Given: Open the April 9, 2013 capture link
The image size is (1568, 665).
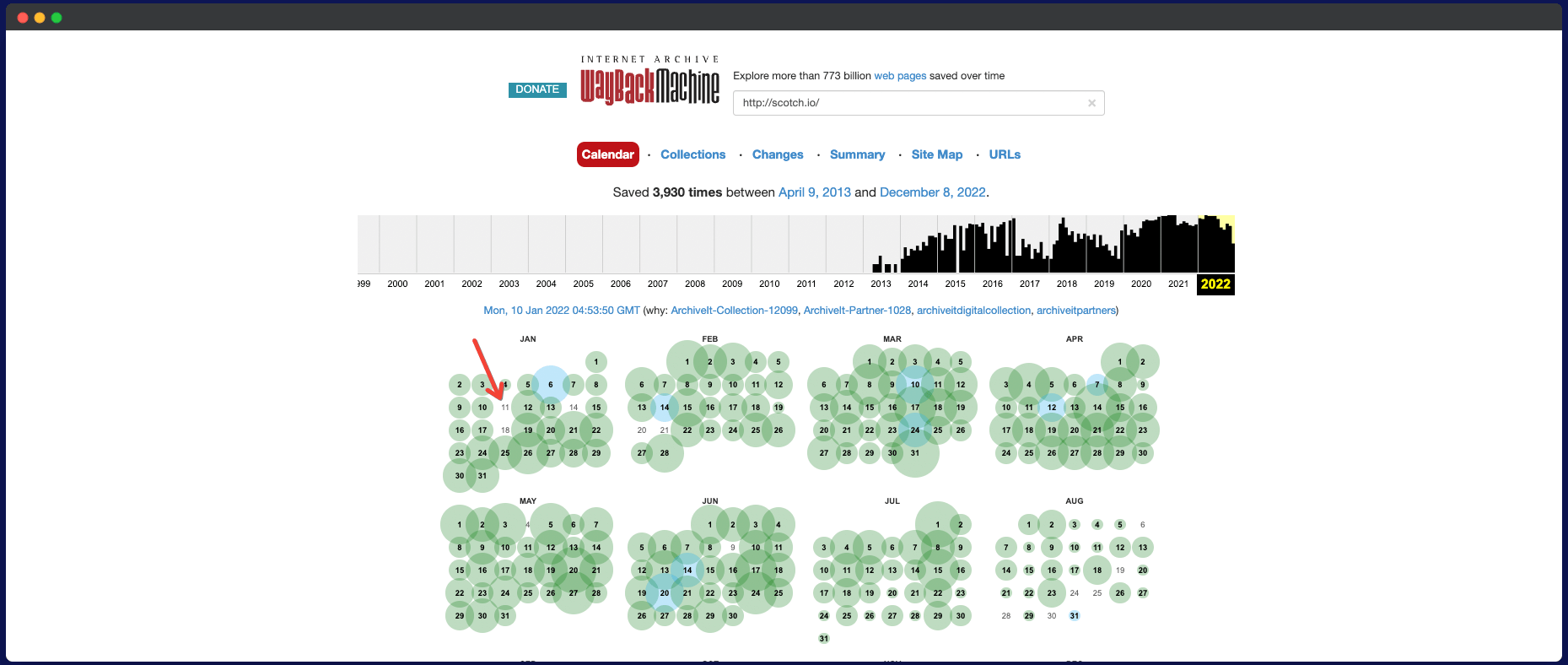Looking at the screenshot, I should pos(814,192).
